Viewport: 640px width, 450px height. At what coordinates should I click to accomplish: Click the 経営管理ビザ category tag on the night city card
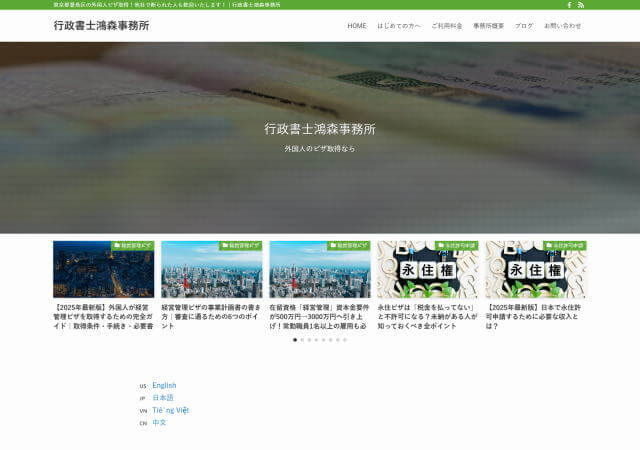click(133, 245)
